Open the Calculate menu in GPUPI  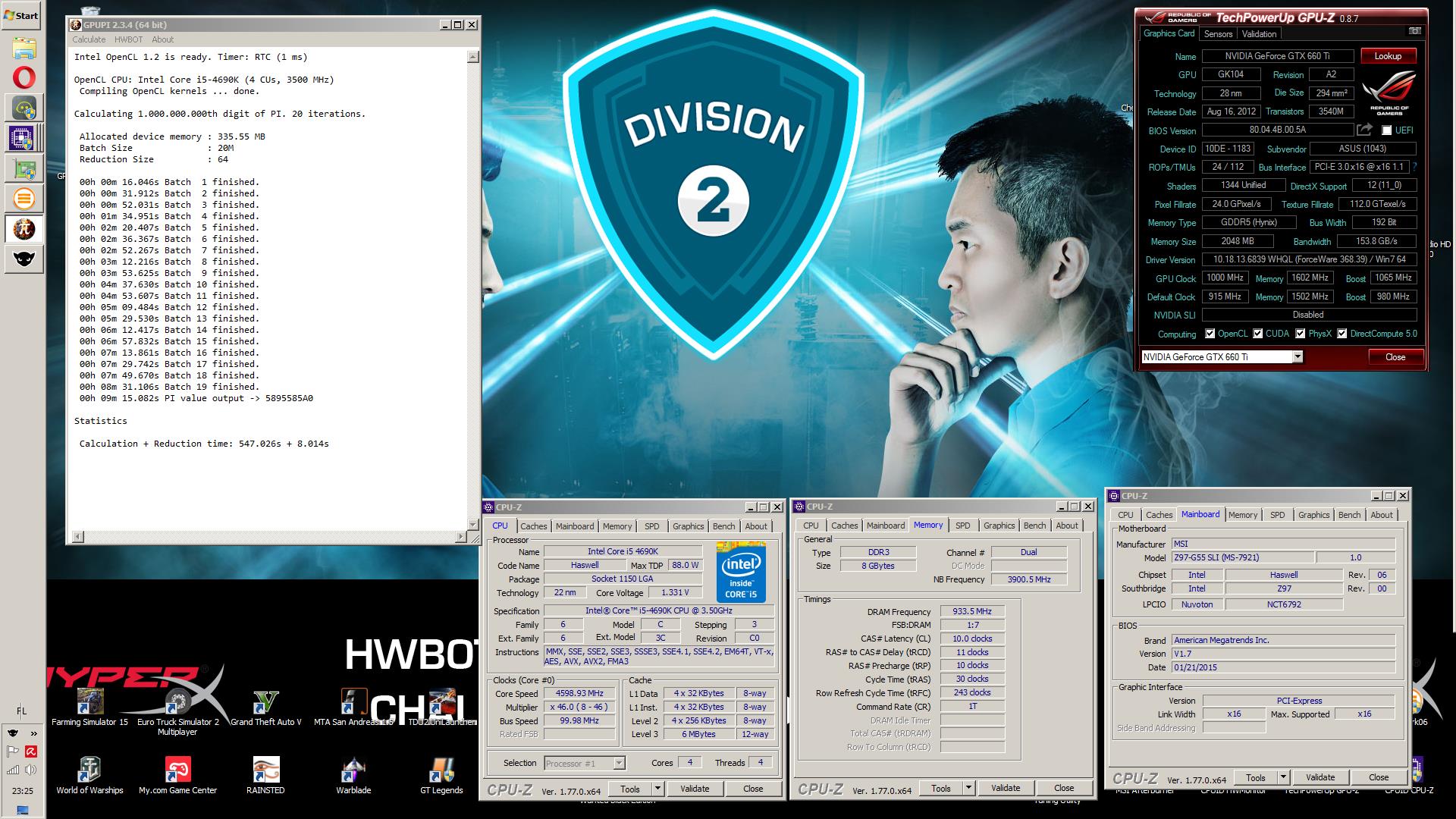89,39
